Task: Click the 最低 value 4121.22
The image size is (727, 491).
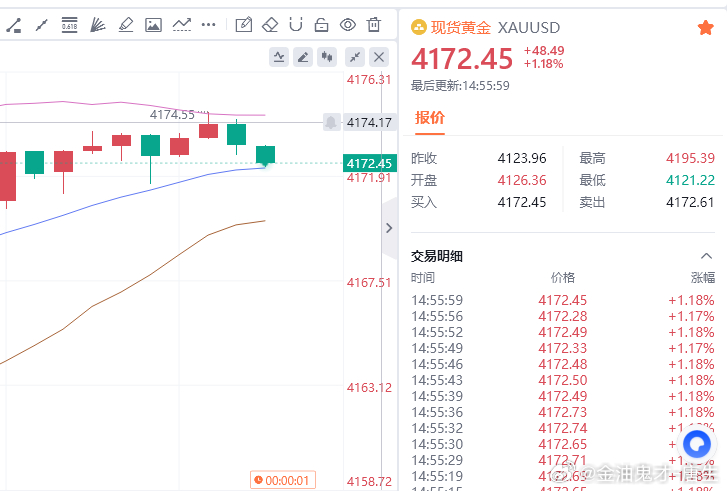Action: pos(690,180)
